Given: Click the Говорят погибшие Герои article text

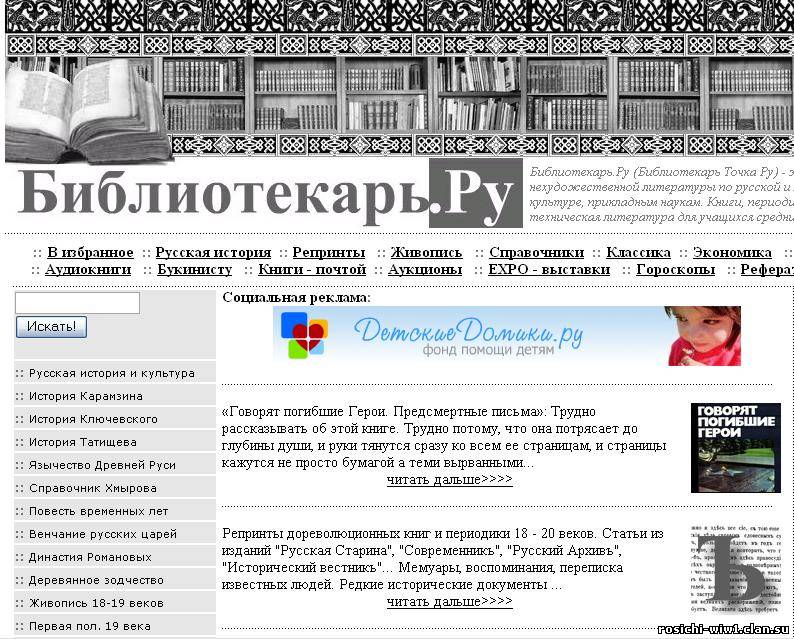Looking at the screenshot, I should click(x=444, y=437).
